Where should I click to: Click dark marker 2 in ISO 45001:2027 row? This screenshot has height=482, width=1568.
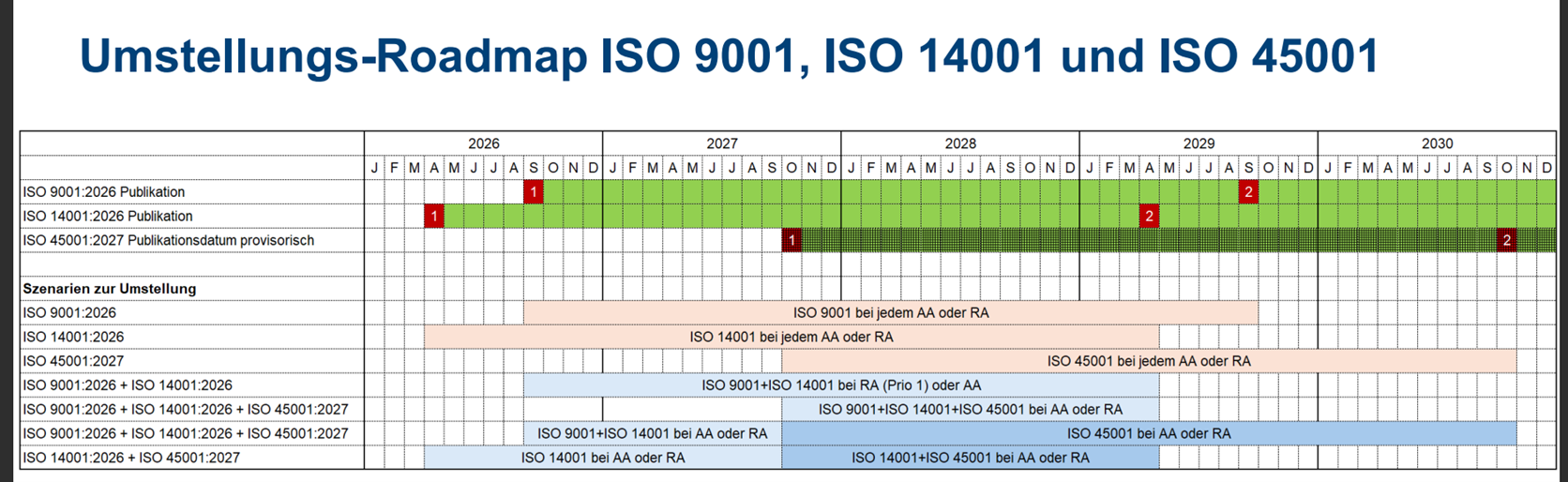pos(1507,241)
